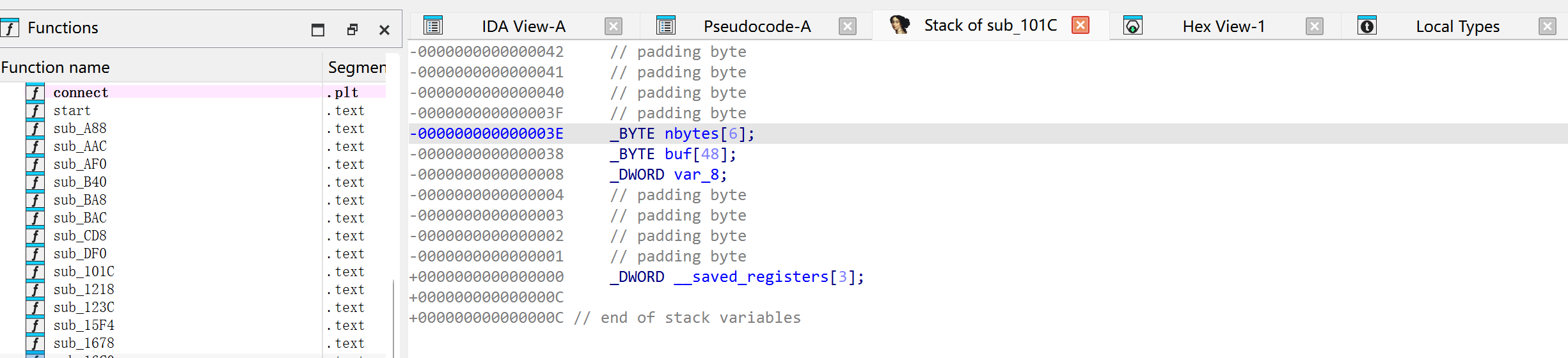Image resolution: width=1568 pixels, height=358 pixels.
Task: Select the start function entry
Action: coord(72,111)
